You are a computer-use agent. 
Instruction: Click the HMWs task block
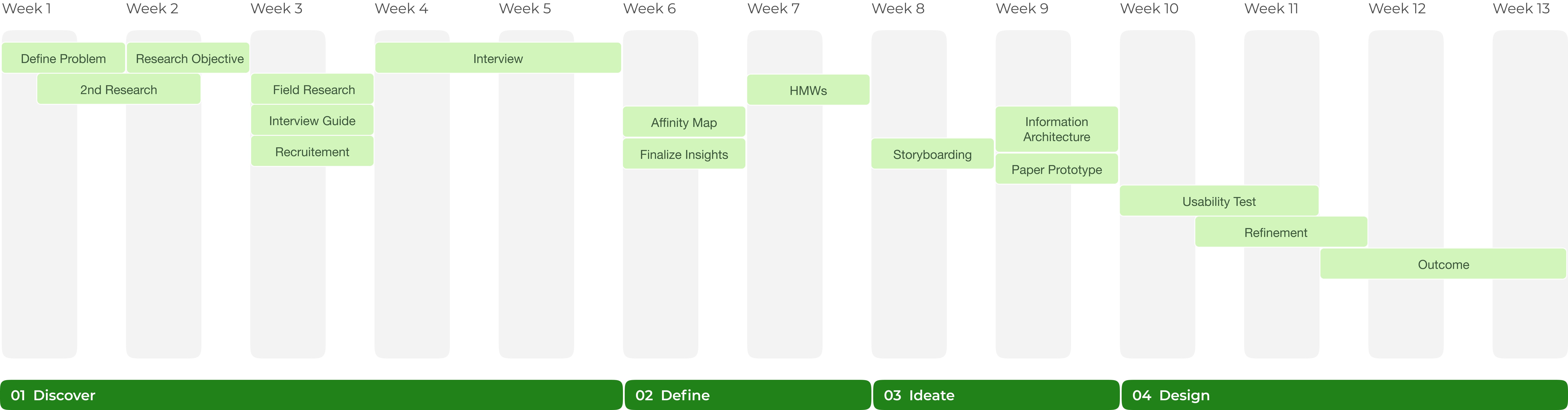pyautogui.click(x=808, y=90)
